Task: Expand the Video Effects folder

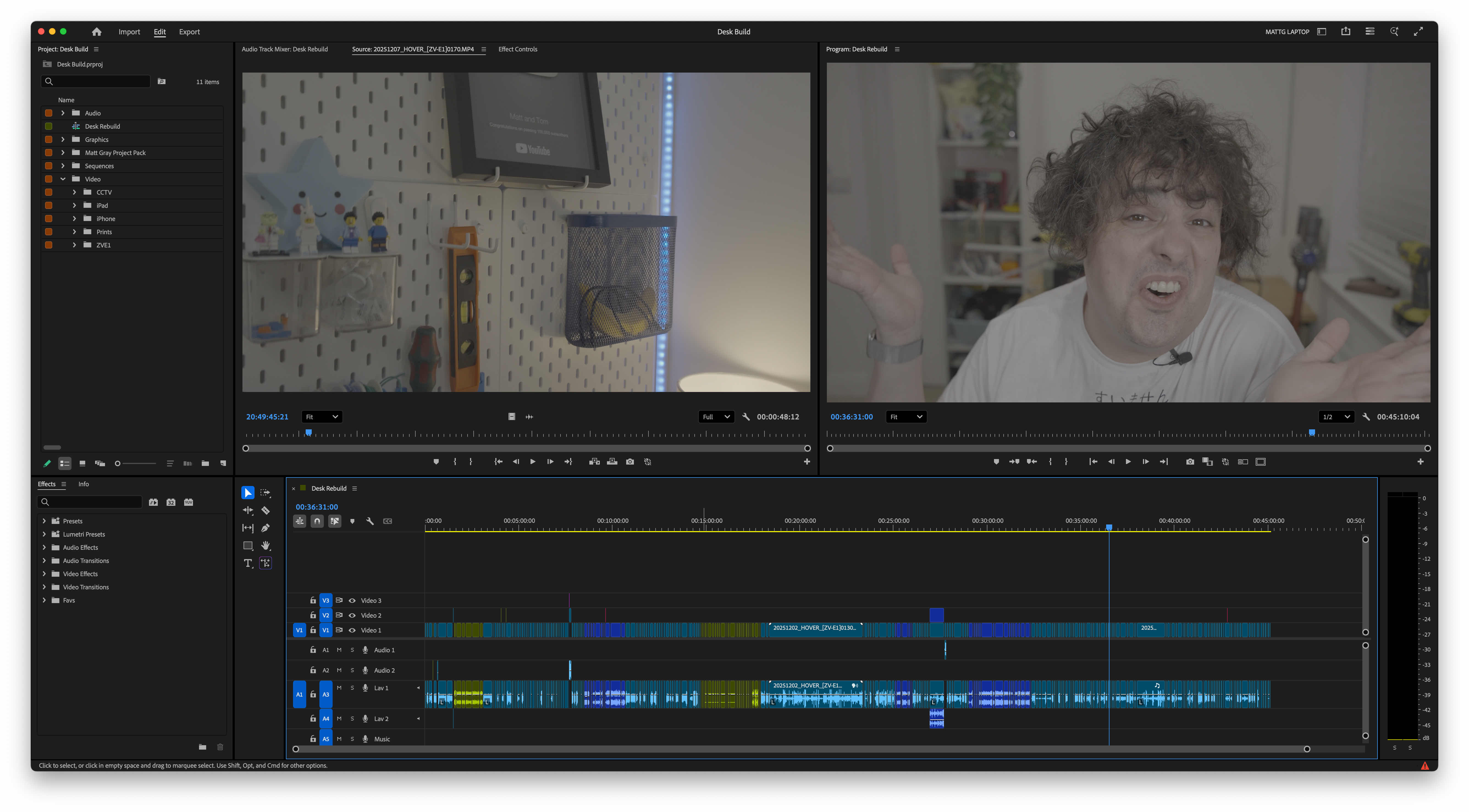Action: [44, 574]
